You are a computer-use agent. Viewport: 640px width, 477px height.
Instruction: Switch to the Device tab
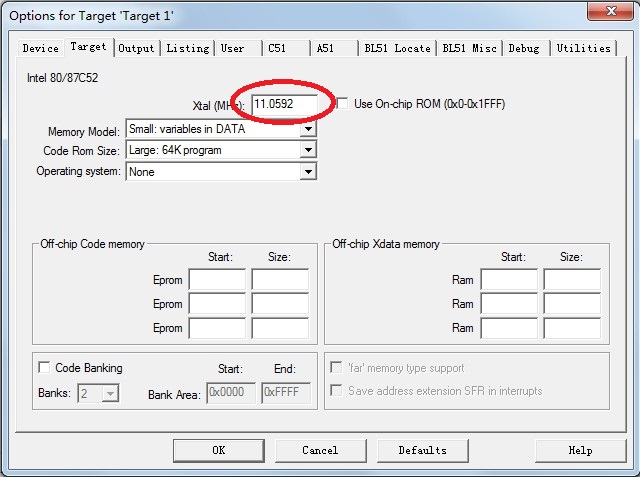tap(40, 48)
